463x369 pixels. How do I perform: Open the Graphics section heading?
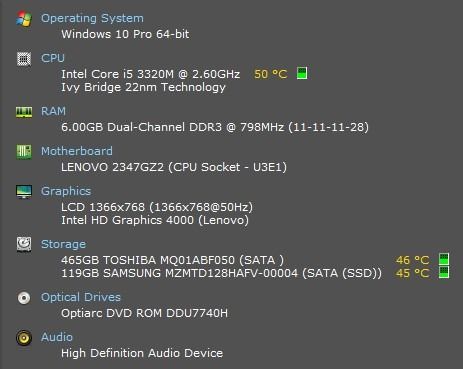[66, 191]
